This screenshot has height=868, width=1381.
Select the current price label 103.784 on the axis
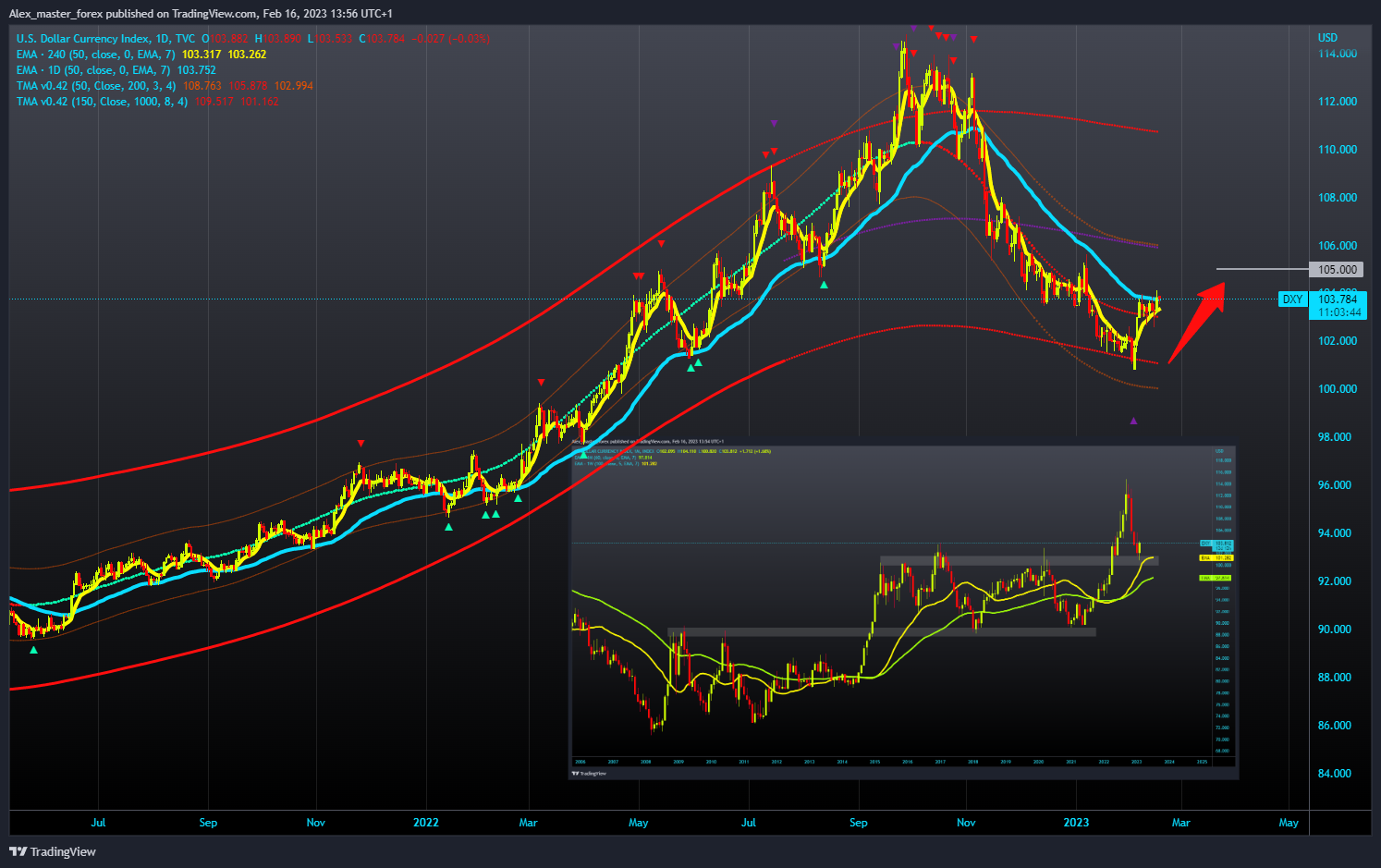pos(1338,299)
